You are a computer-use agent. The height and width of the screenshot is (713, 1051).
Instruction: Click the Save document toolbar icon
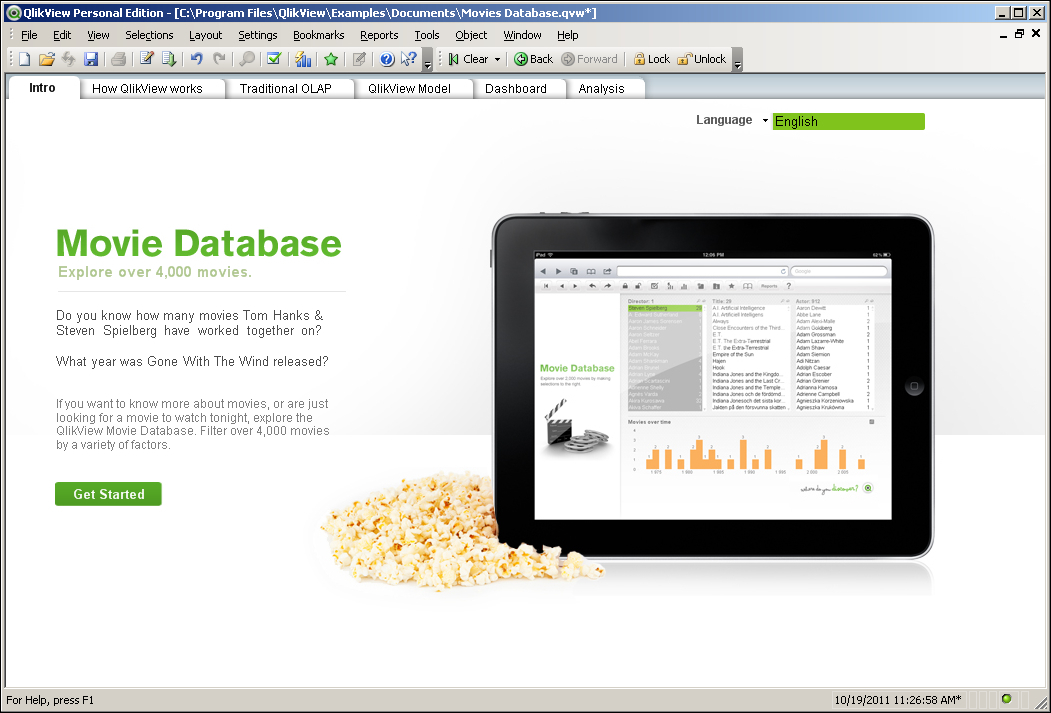click(91, 59)
